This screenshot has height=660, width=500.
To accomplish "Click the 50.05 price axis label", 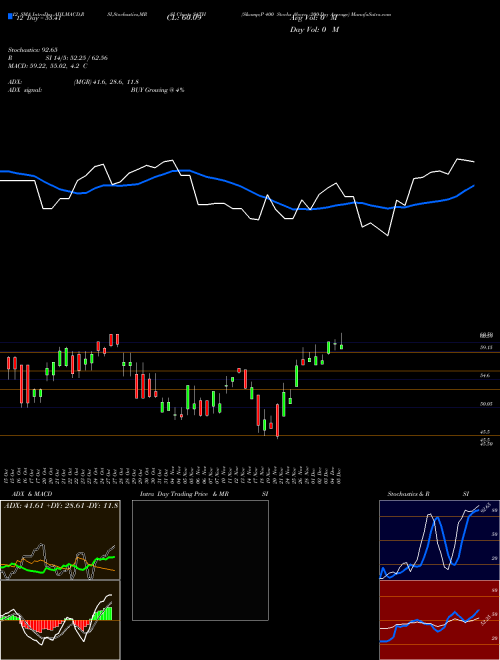I will click(486, 404).
